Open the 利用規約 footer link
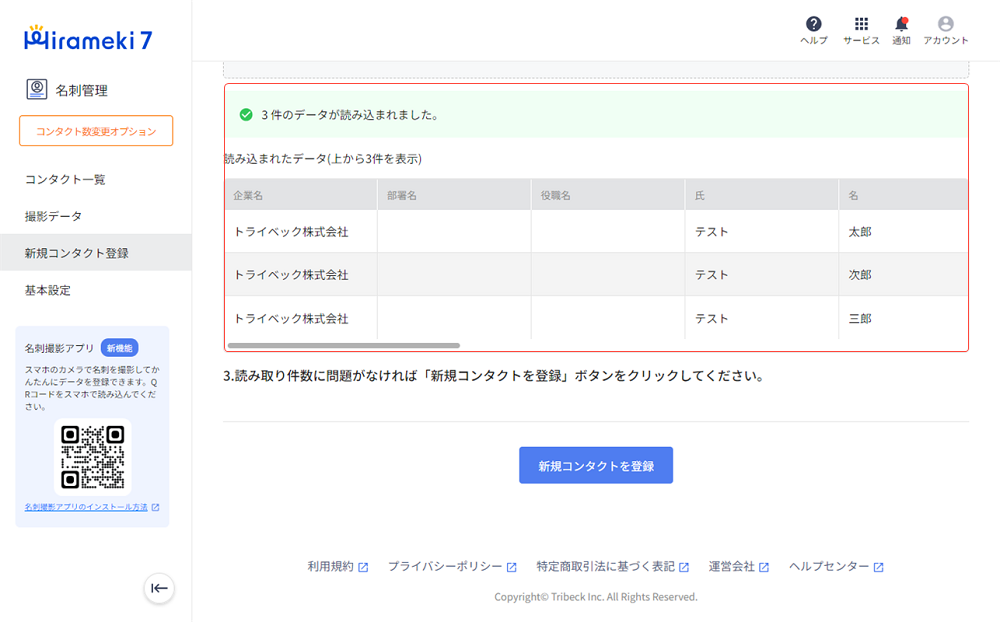Viewport: 1000px width, 622px height. 330,566
